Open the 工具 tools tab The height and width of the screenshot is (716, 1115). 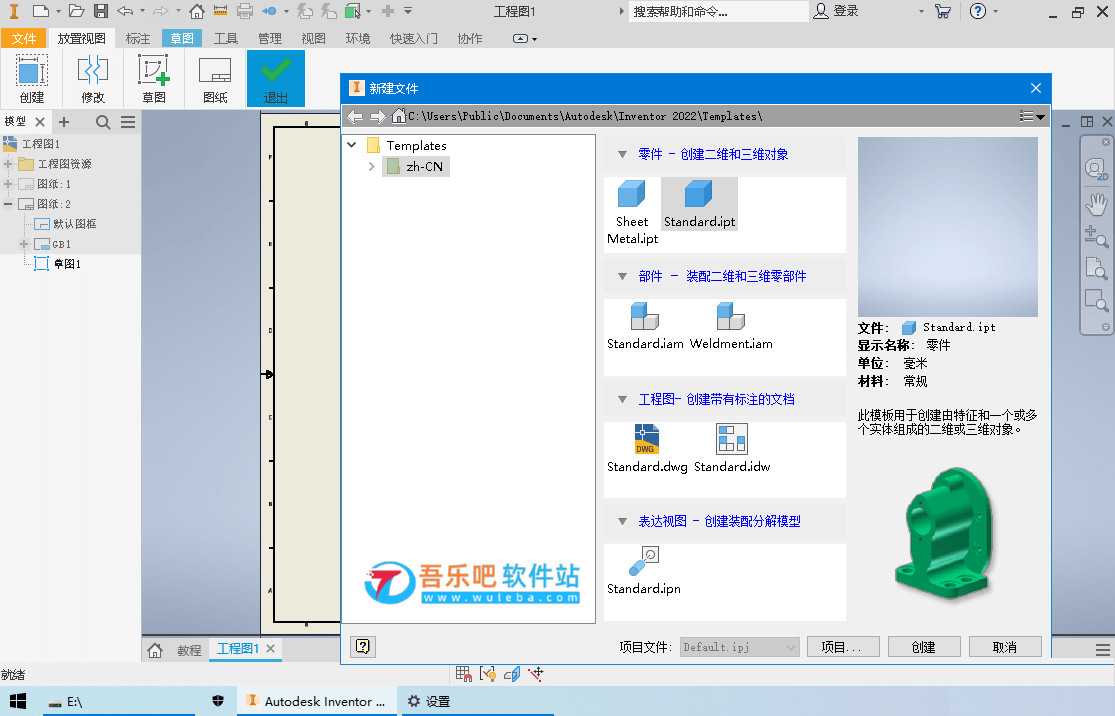pyautogui.click(x=226, y=38)
